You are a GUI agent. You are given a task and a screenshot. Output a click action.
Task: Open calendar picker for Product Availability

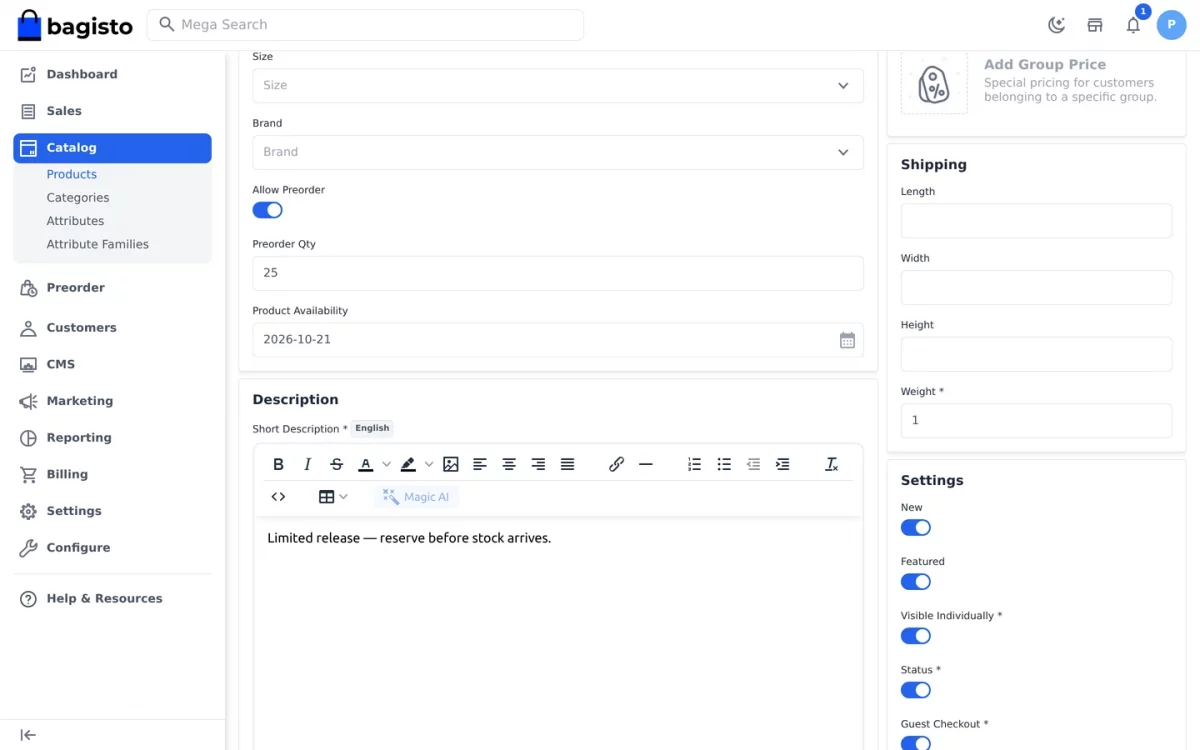pos(847,340)
